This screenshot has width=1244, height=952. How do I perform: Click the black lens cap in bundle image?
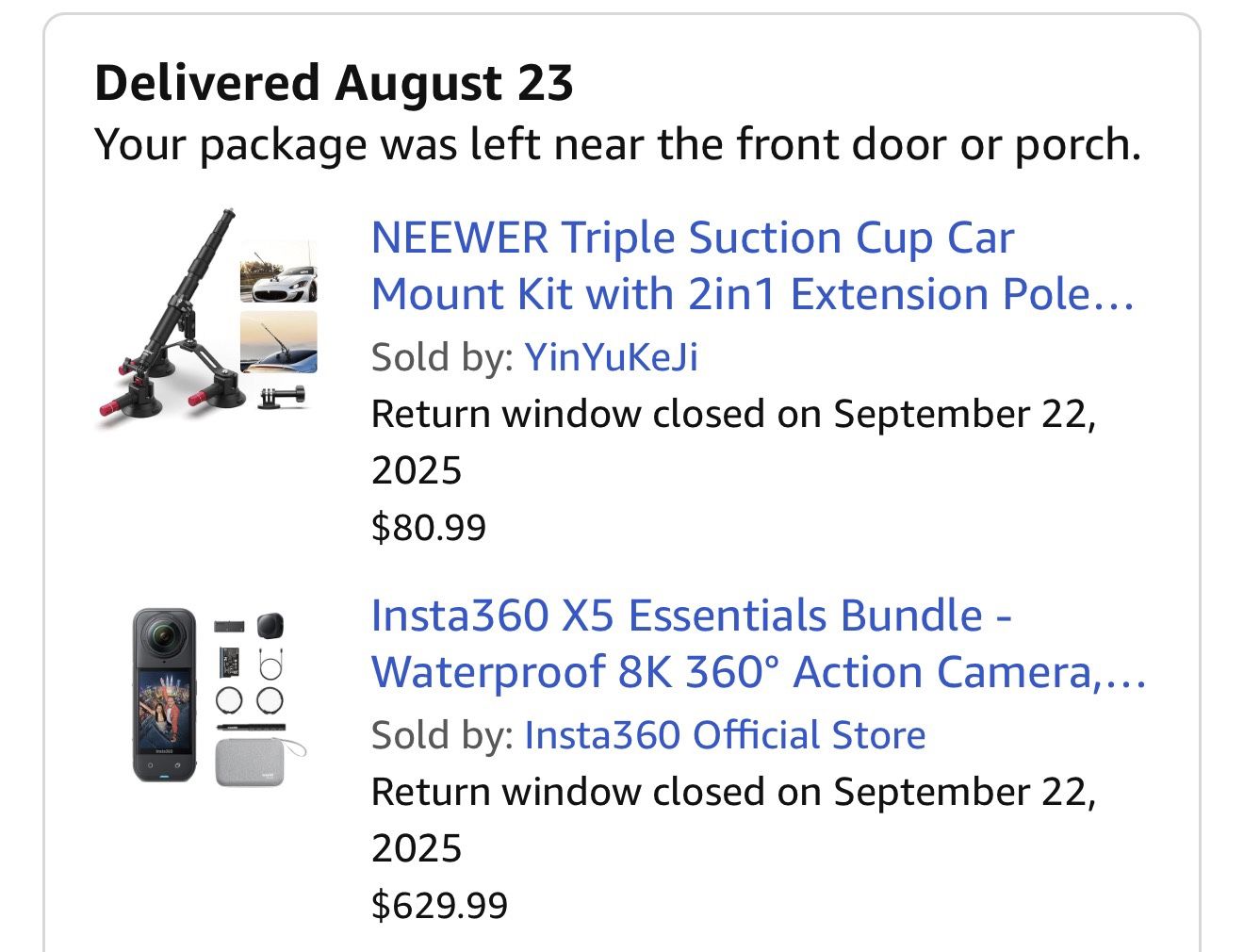270,626
